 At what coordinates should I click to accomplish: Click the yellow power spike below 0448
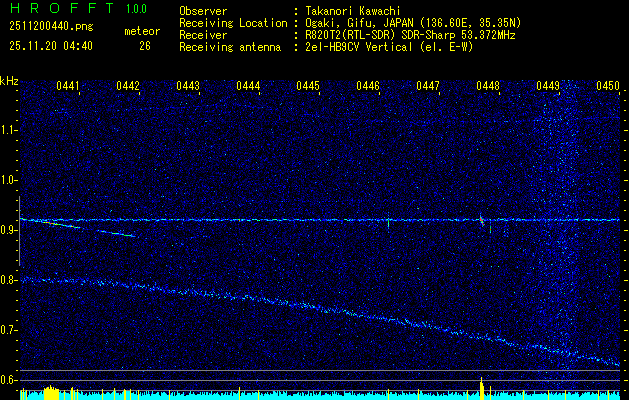[x=482, y=386]
